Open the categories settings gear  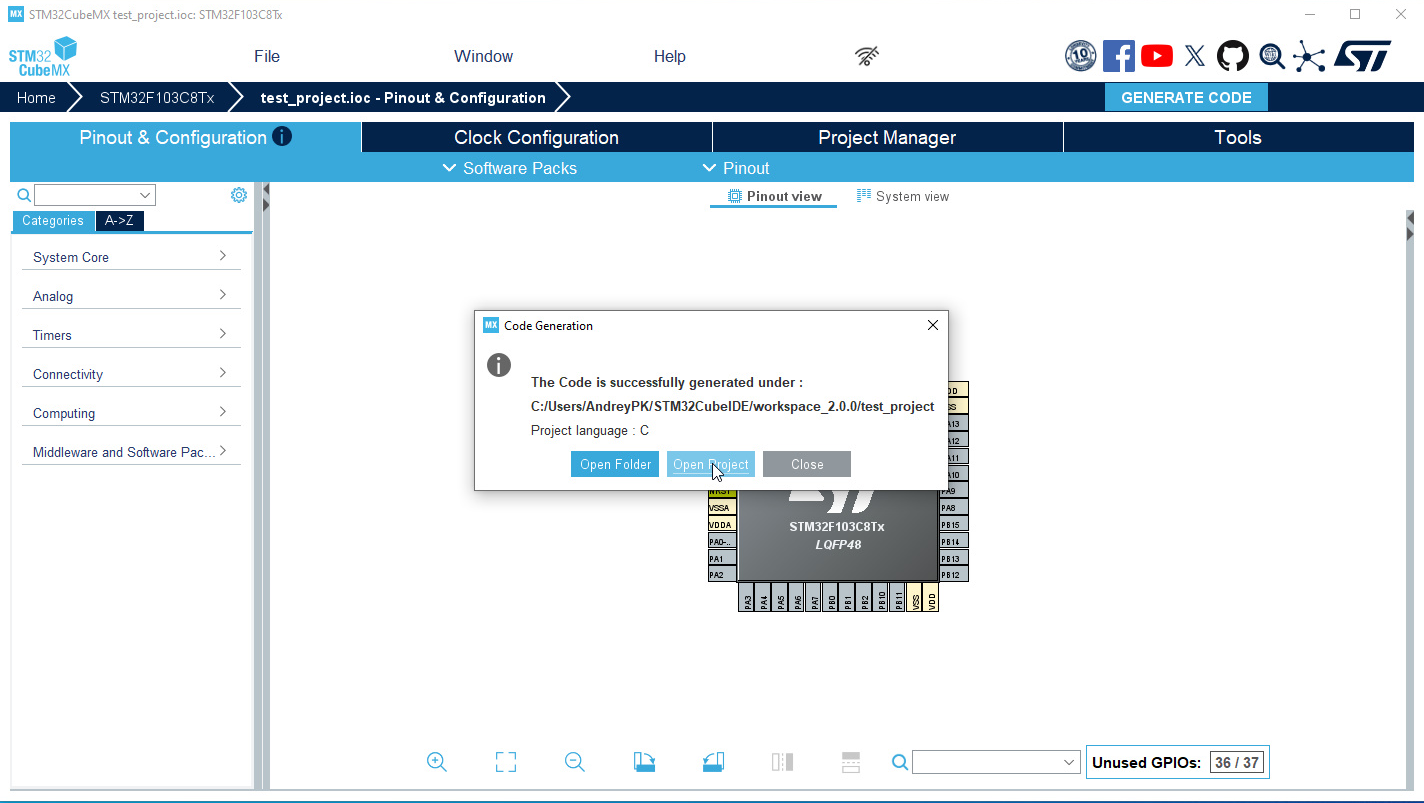click(x=239, y=195)
